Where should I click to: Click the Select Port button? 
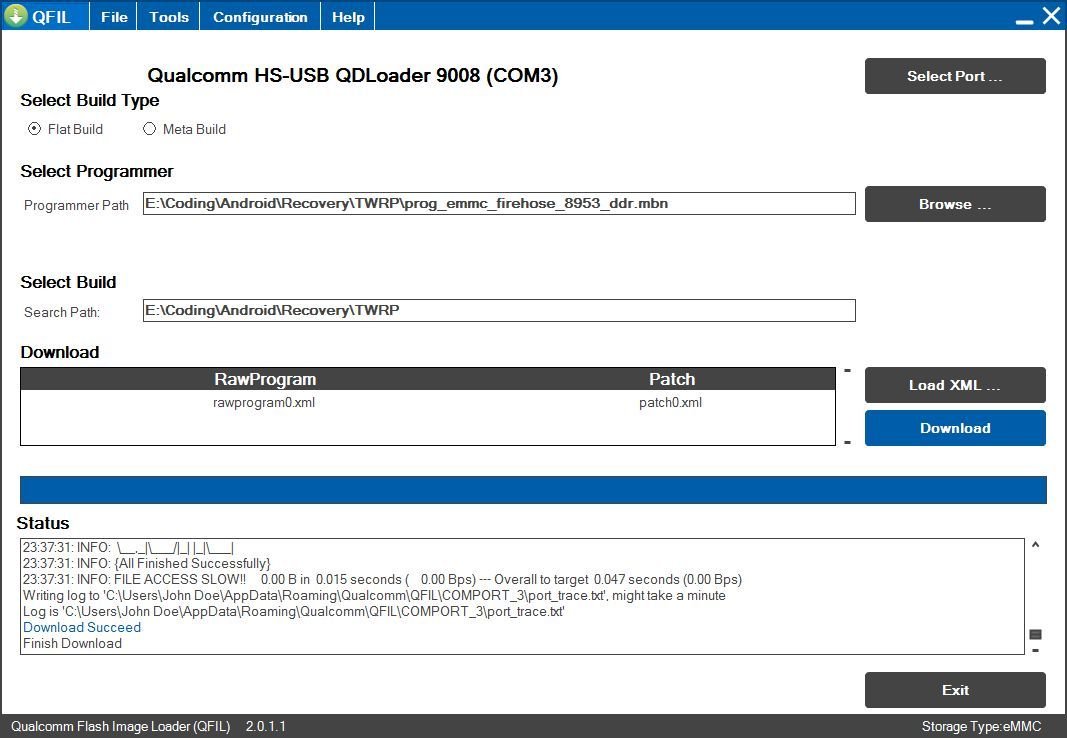(x=955, y=76)
